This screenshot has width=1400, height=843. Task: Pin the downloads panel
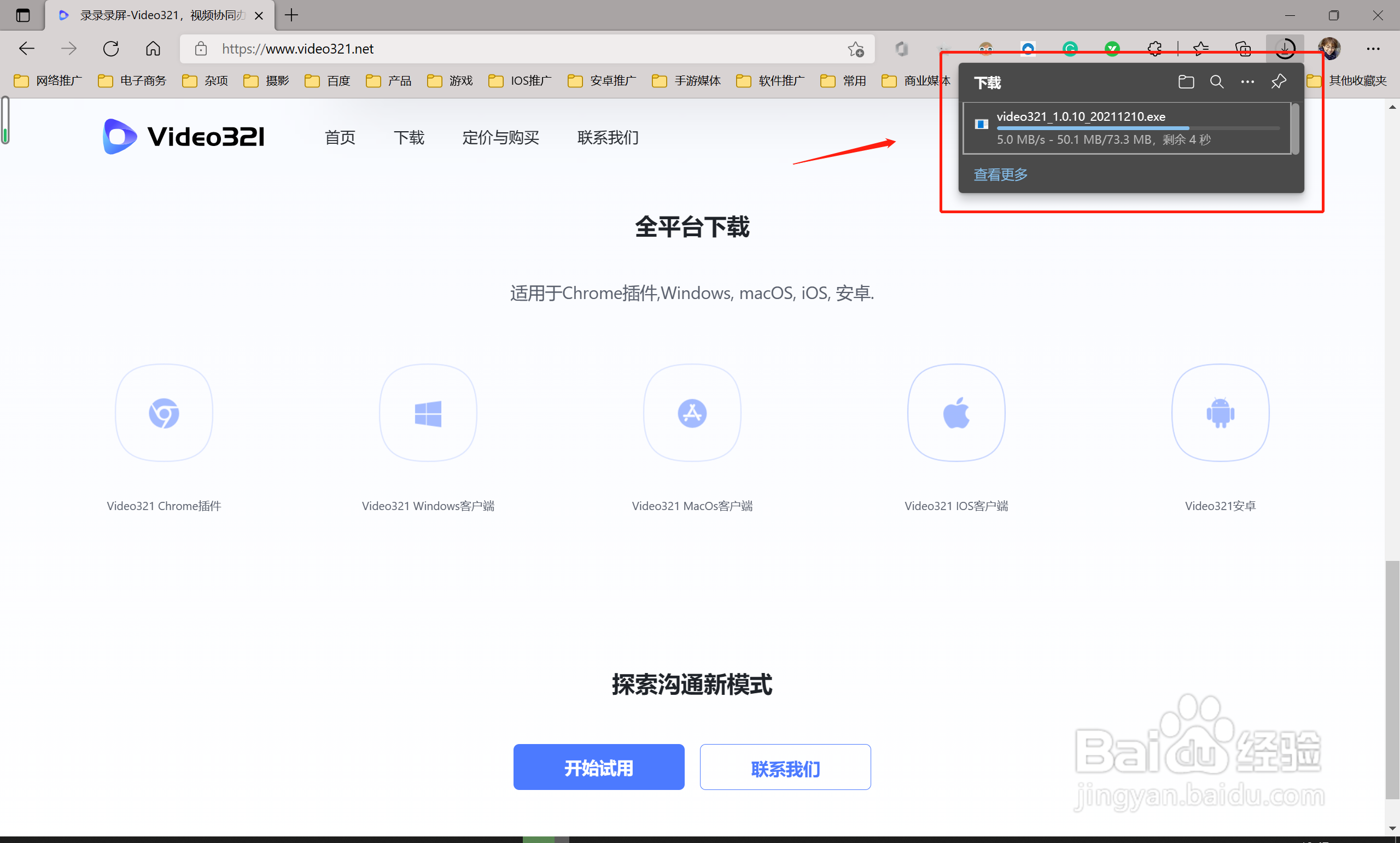pos(1279,82)
